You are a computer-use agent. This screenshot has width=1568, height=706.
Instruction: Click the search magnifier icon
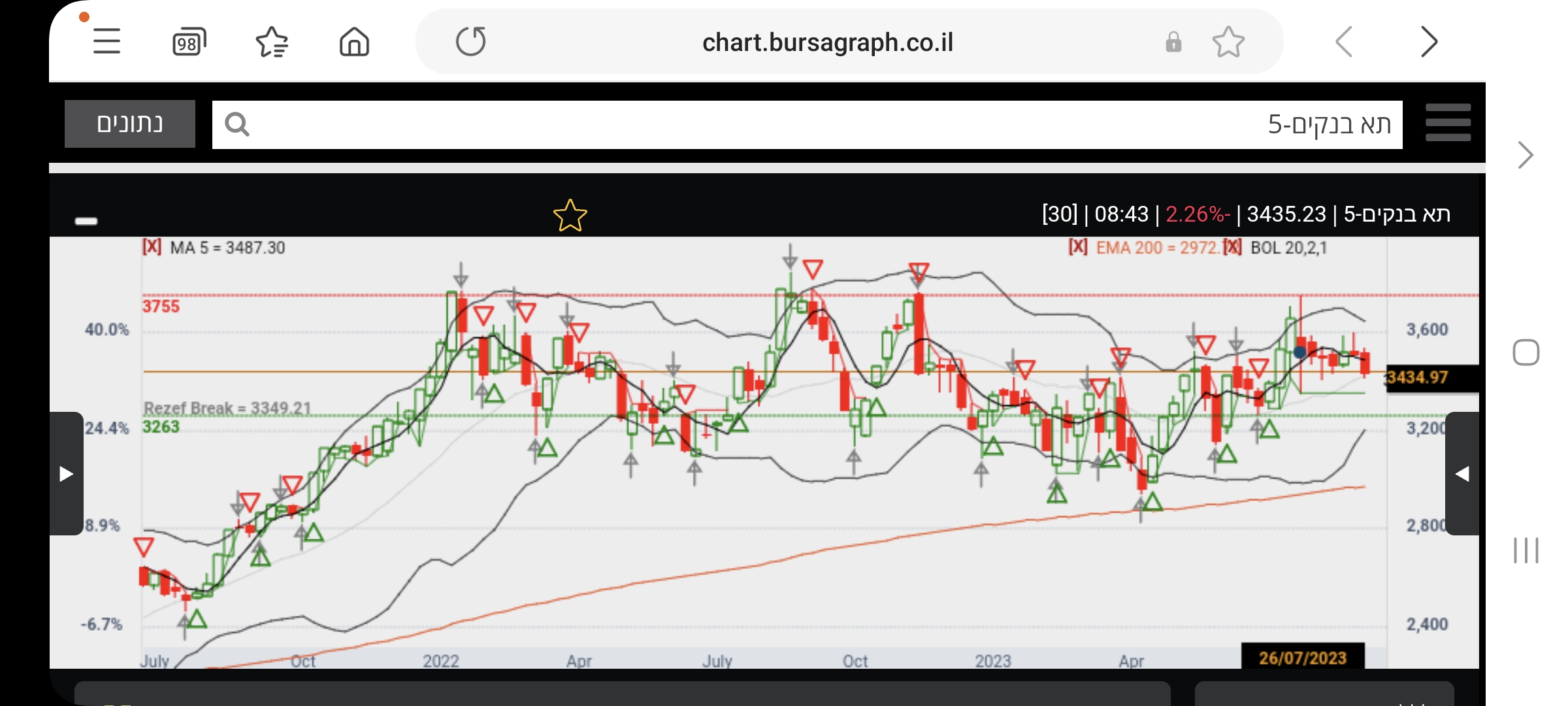pyautogui.click(x=237, y=124)
